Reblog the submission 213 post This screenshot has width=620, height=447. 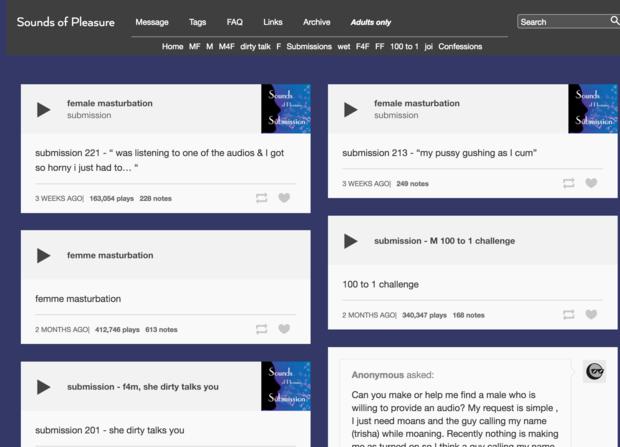pos(568,183)
